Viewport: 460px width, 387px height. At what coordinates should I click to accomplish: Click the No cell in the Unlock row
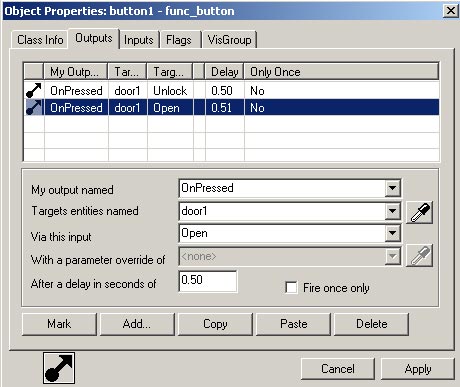[341, 91]
